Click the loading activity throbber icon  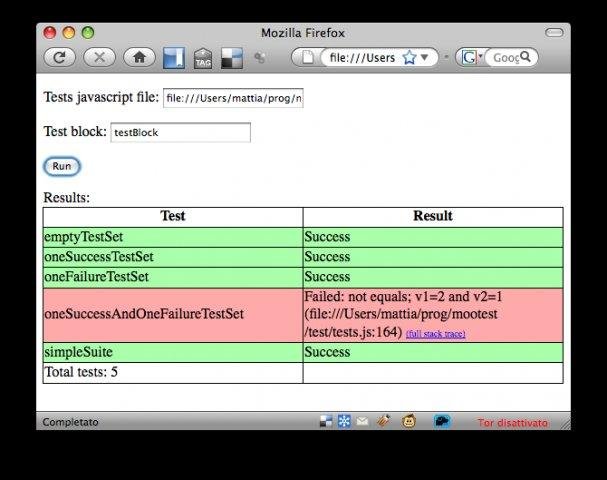click(x=259, y=58)
